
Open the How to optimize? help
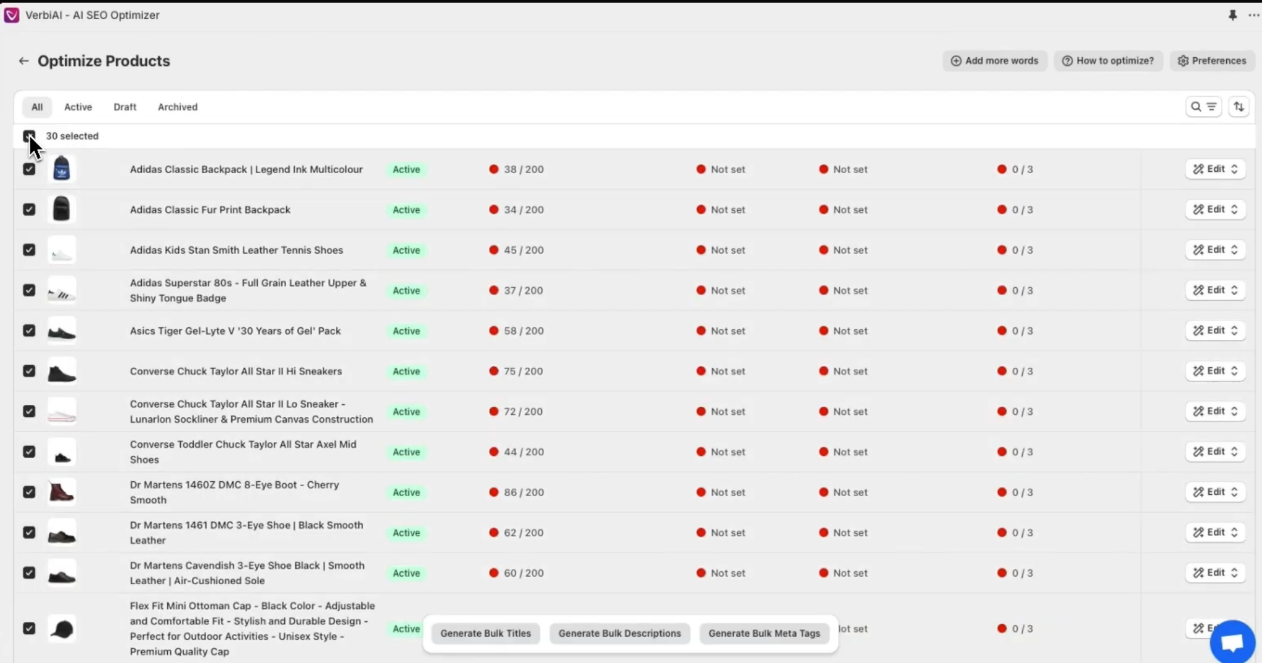click(1108, 61)
